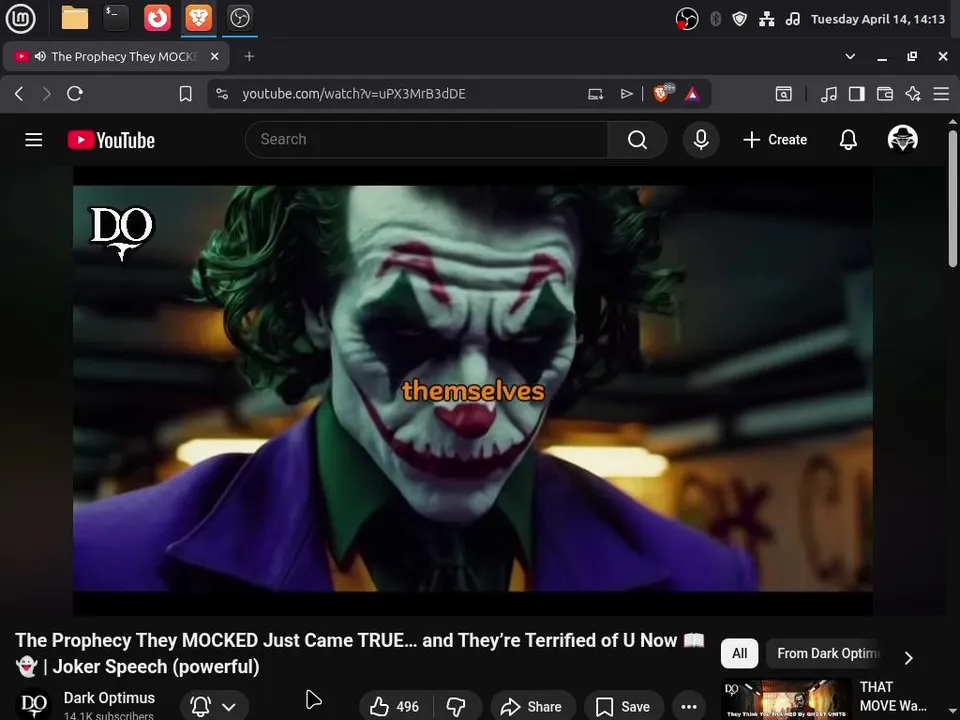Reload the current YouTube page
The image size is (960, 720).
(x=75, y=94)
